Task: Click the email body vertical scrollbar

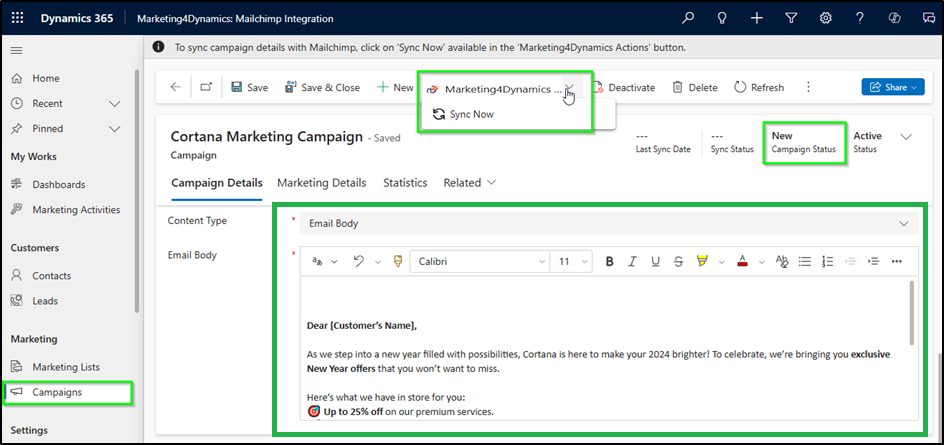Action: [x=913, y=313]
